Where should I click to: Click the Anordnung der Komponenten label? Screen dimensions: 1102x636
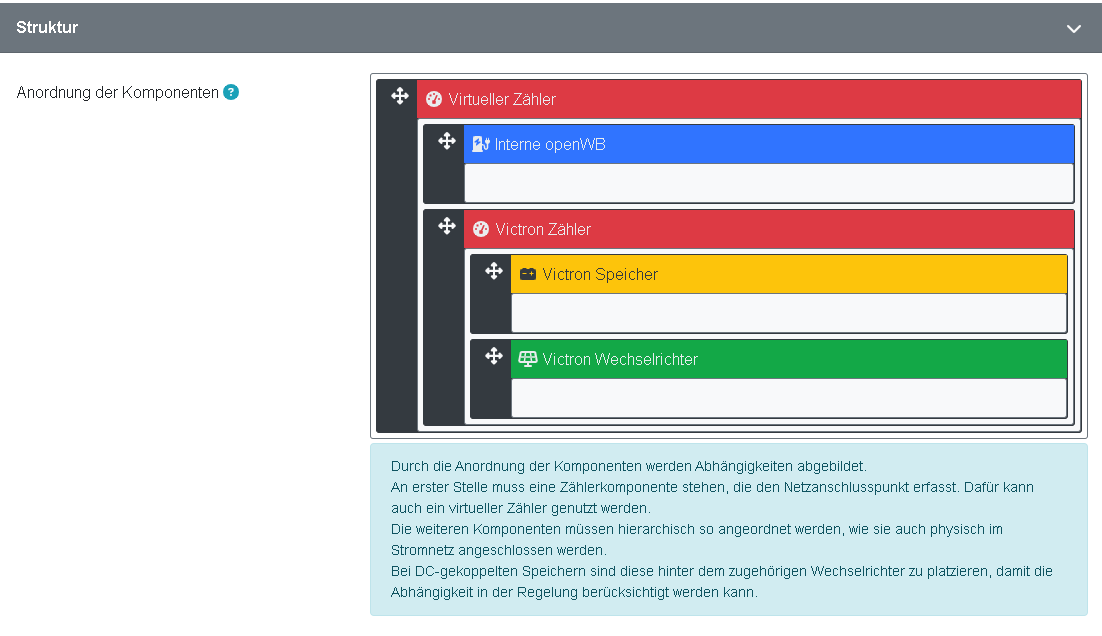(117, 92)
